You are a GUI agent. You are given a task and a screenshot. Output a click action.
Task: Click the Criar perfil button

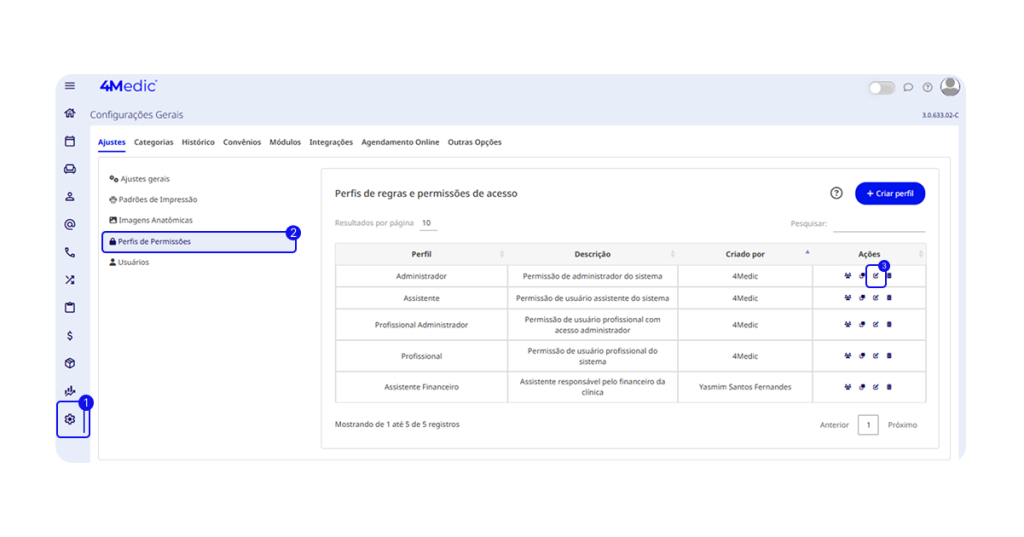point(890,193)
